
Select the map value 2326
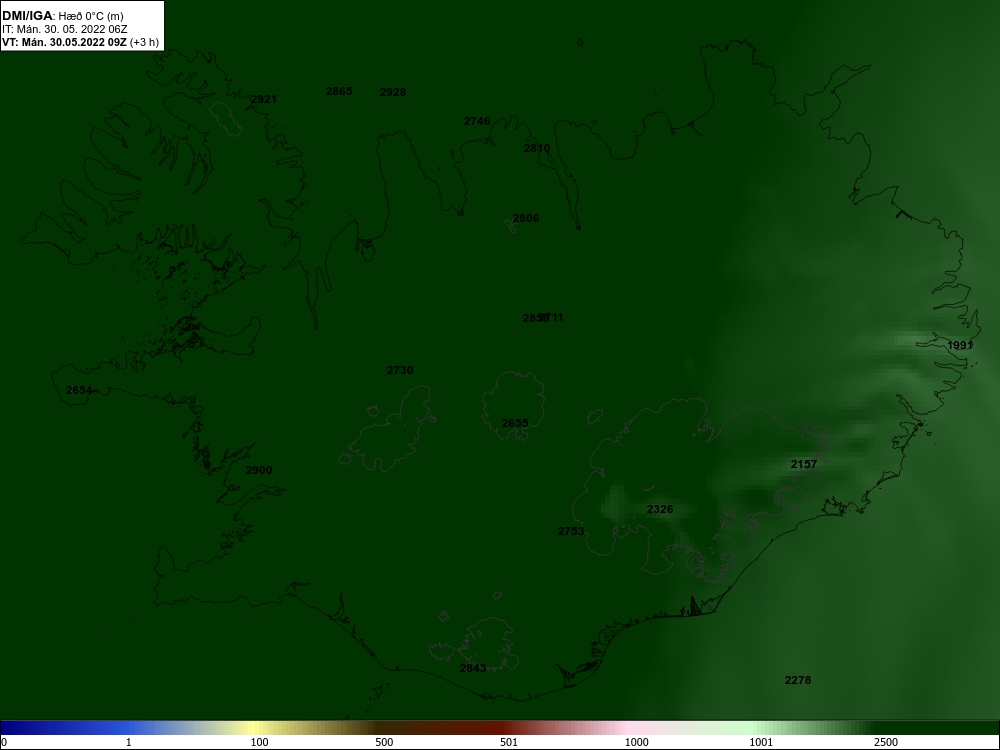660,510
